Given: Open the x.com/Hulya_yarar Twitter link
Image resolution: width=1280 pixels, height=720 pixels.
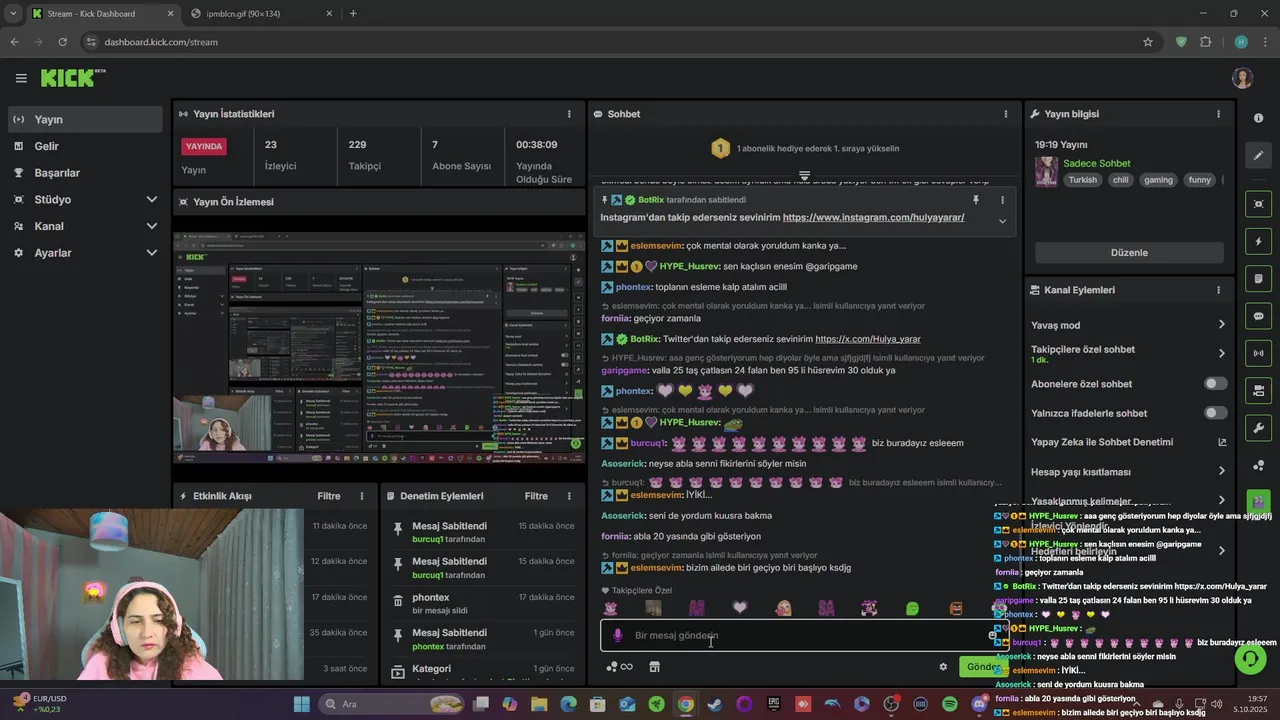Looking at the screenshot, I should coord(868,339).
